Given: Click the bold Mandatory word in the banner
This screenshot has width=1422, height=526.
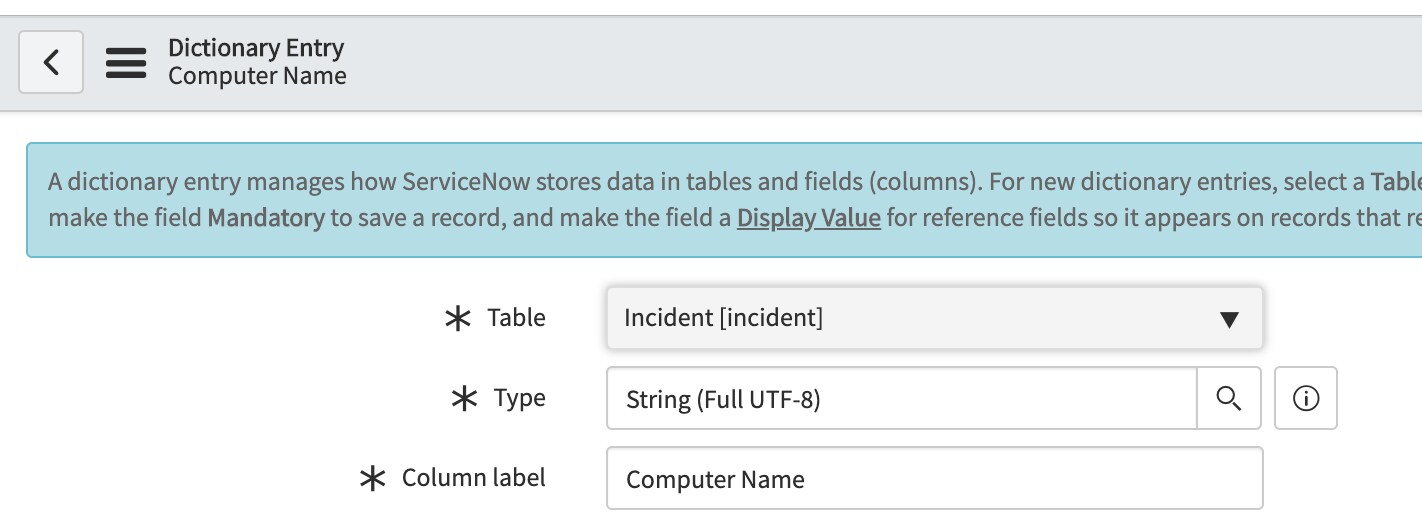Looking at the screenshot, I should coord(265,218).
